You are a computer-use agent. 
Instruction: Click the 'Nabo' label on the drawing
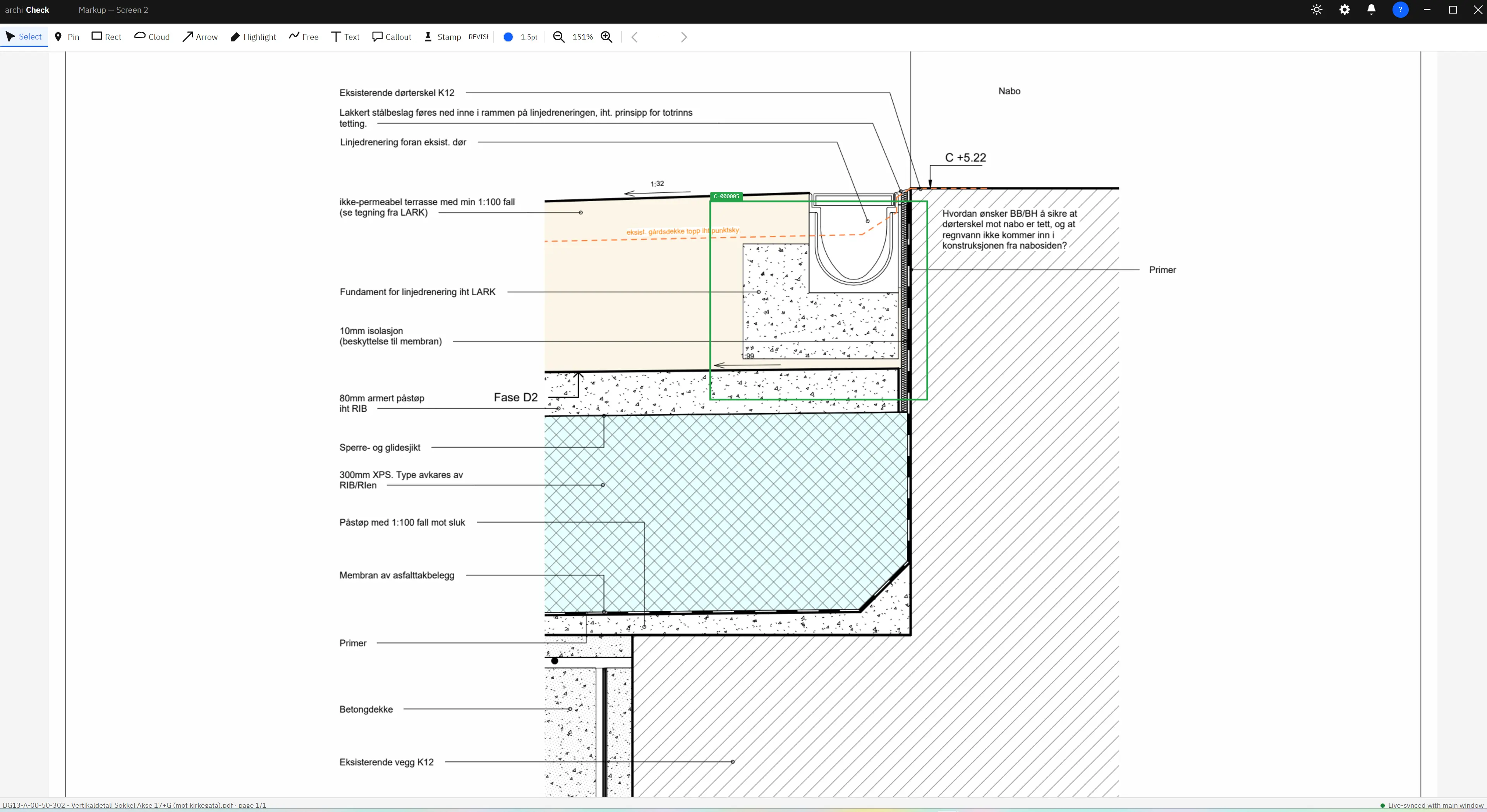point(1010,91)
